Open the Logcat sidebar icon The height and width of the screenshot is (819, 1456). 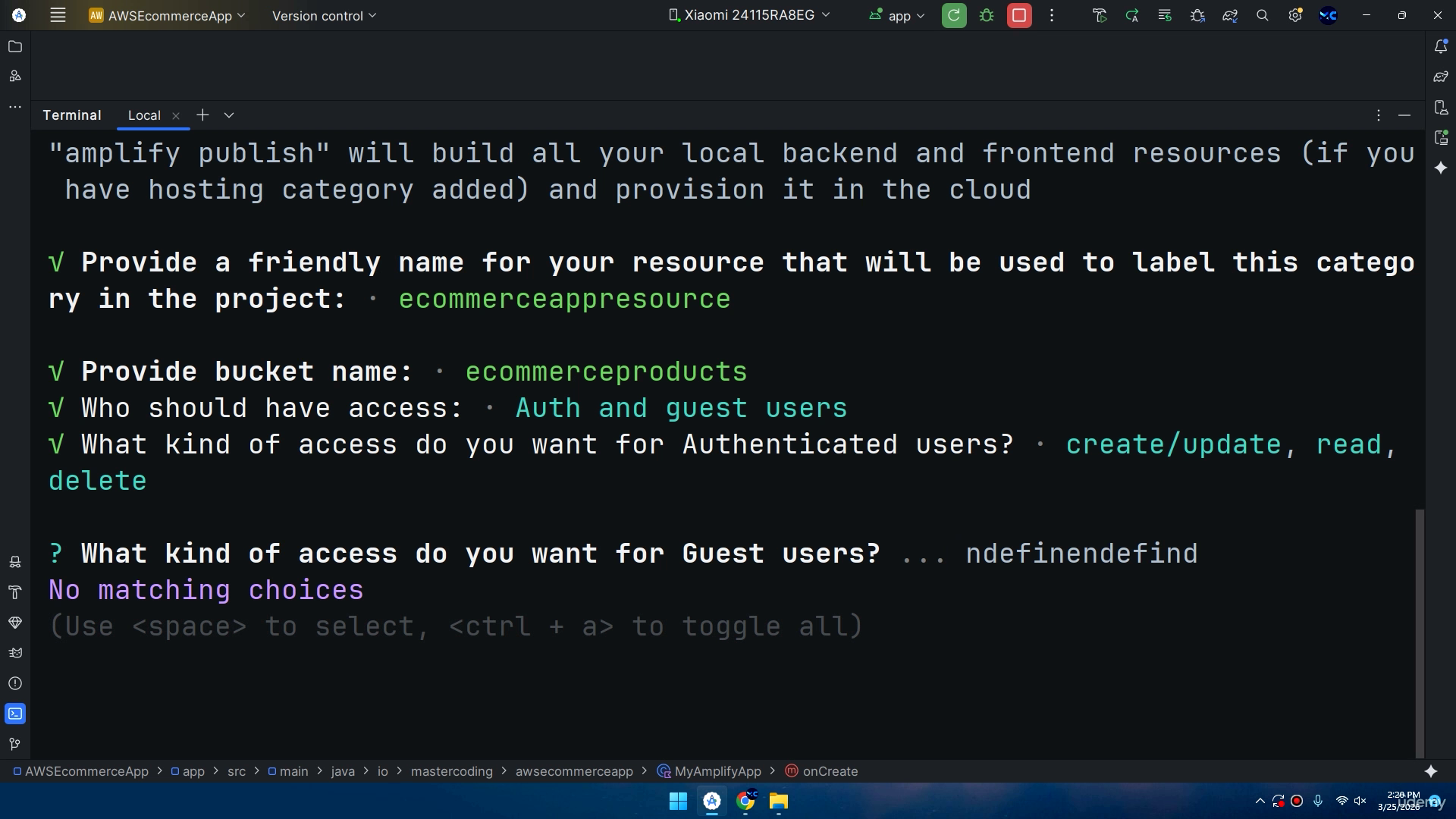(x=15, y=653)
